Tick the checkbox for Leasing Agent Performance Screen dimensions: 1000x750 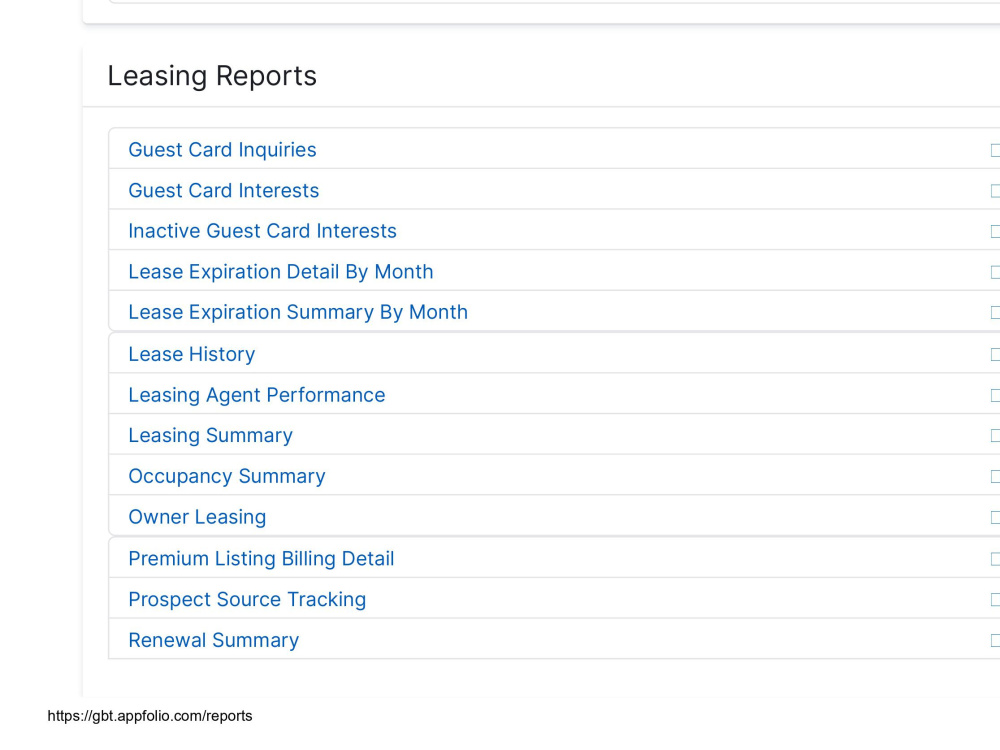coord(996,395)
